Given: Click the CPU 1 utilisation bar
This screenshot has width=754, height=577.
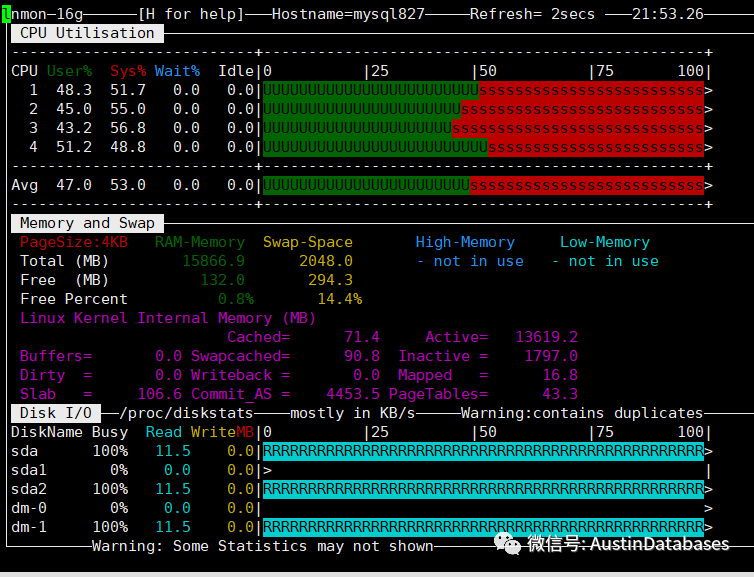Looking at the screenshot, I should click(x=484, y=90).
